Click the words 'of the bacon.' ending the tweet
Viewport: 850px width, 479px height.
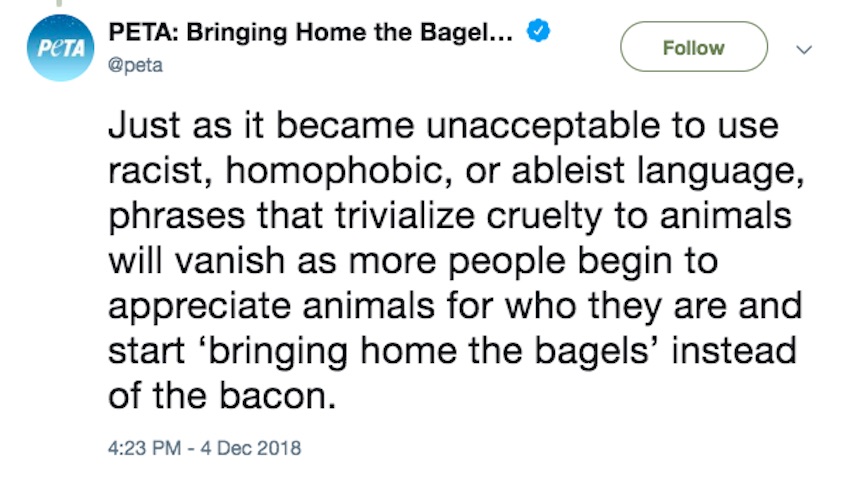(222, 395)
